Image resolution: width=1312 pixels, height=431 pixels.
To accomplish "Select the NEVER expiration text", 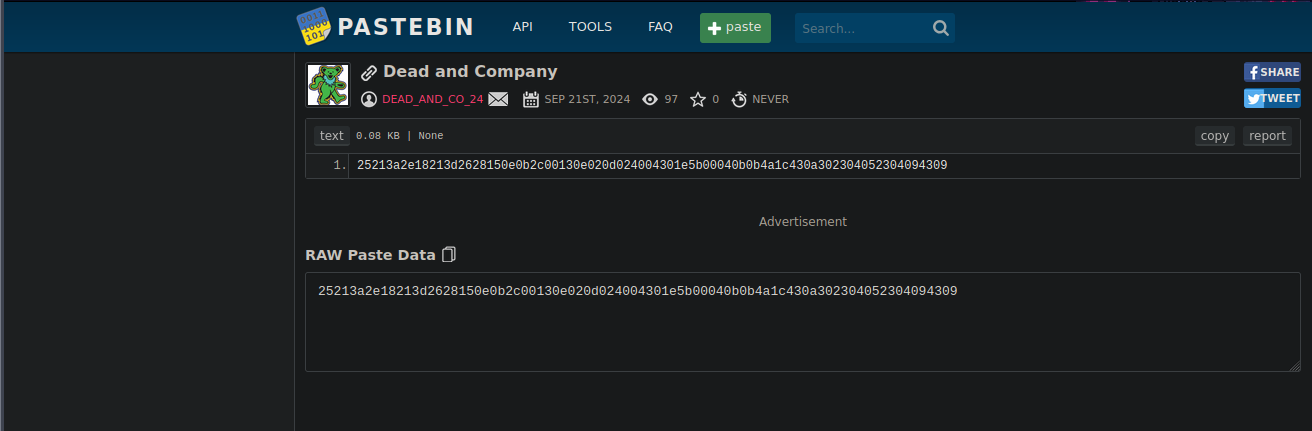I will point(770,99).
